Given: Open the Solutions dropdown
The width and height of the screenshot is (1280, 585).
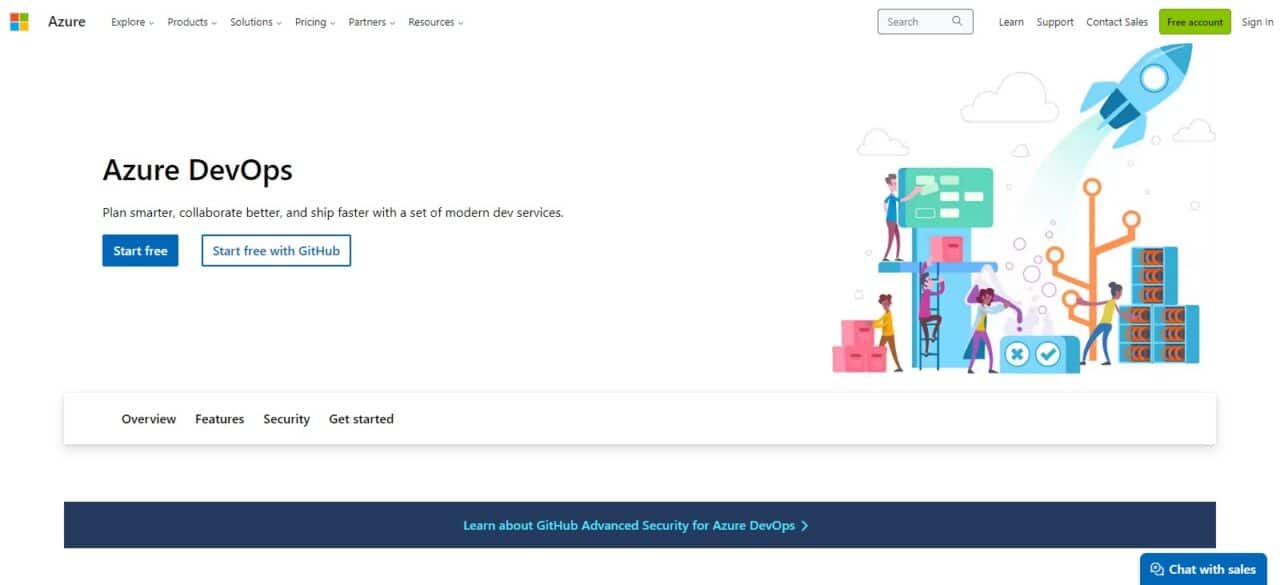Looking at the screenshot, I should point(256,22).
